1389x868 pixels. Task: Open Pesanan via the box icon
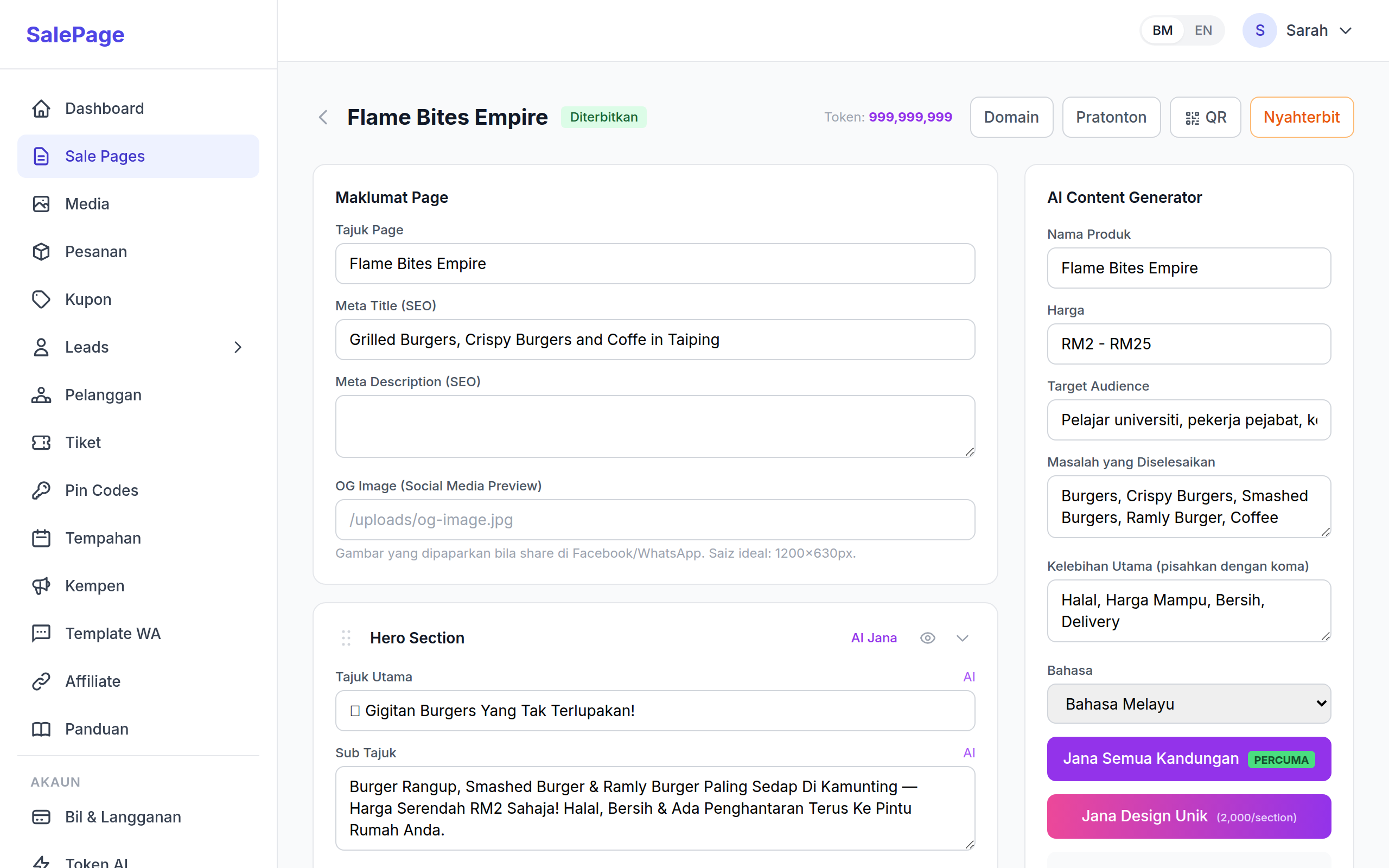(40, 251)
